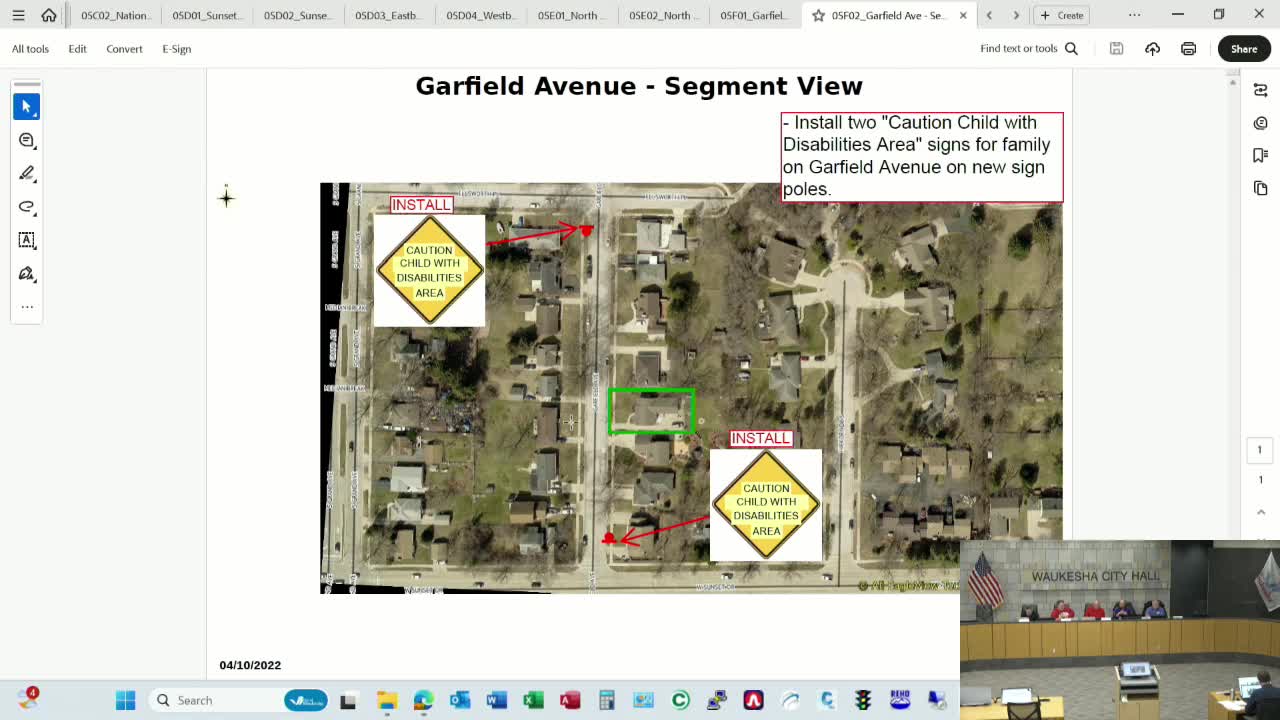Upload document to Adobe cloud storage
This screenshot has width=1280, height=720.
tap(1152, 48)
